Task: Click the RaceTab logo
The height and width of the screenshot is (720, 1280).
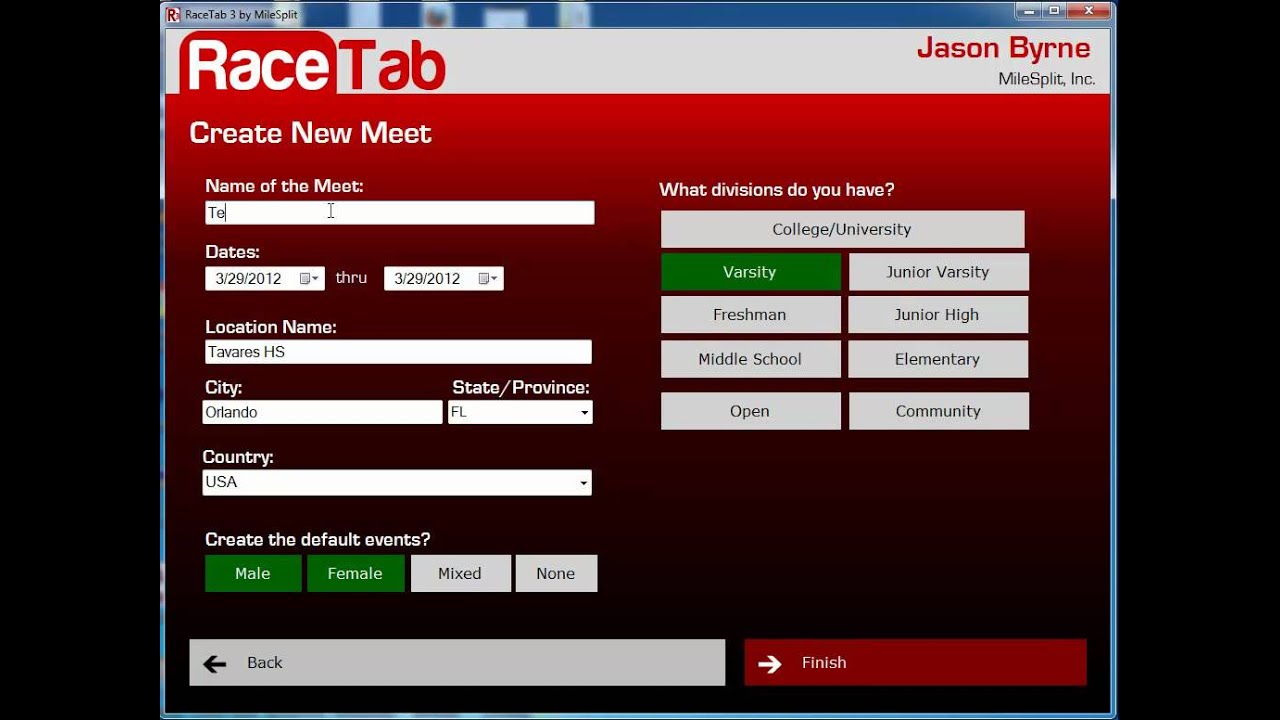Action: (x=313, y=64)
